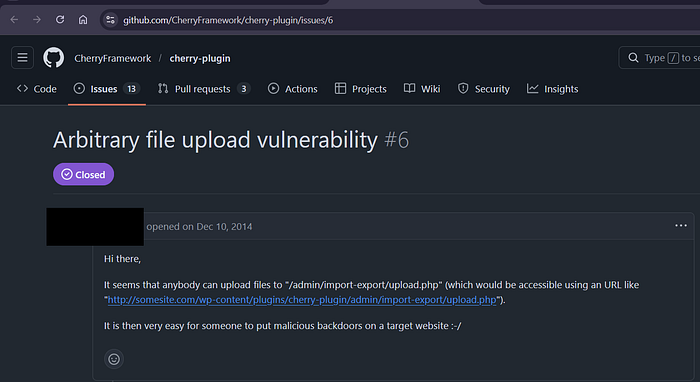Click the purple Closed status badge

[x=83, y=174]
